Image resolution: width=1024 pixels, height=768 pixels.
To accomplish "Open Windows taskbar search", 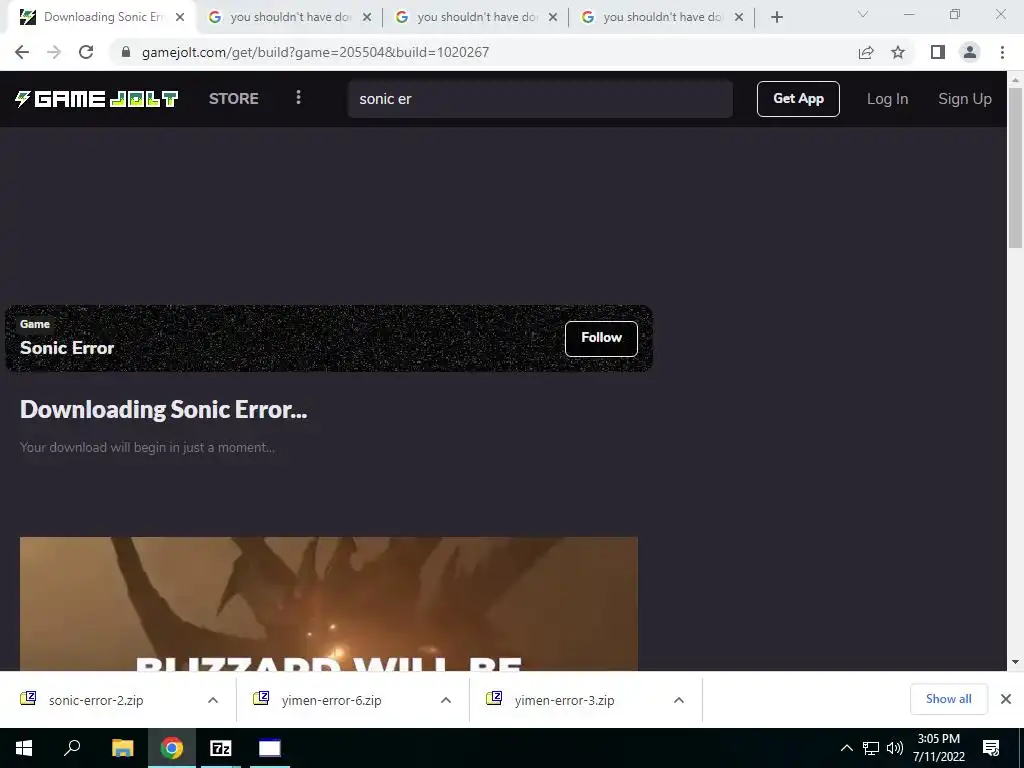I will [x=72, y=748].
